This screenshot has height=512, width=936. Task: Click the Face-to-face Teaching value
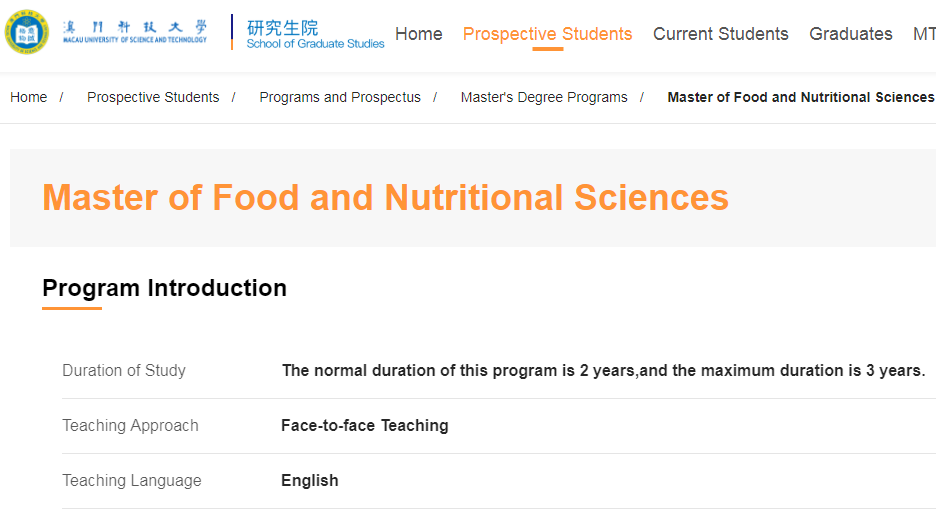click(365, 425)
